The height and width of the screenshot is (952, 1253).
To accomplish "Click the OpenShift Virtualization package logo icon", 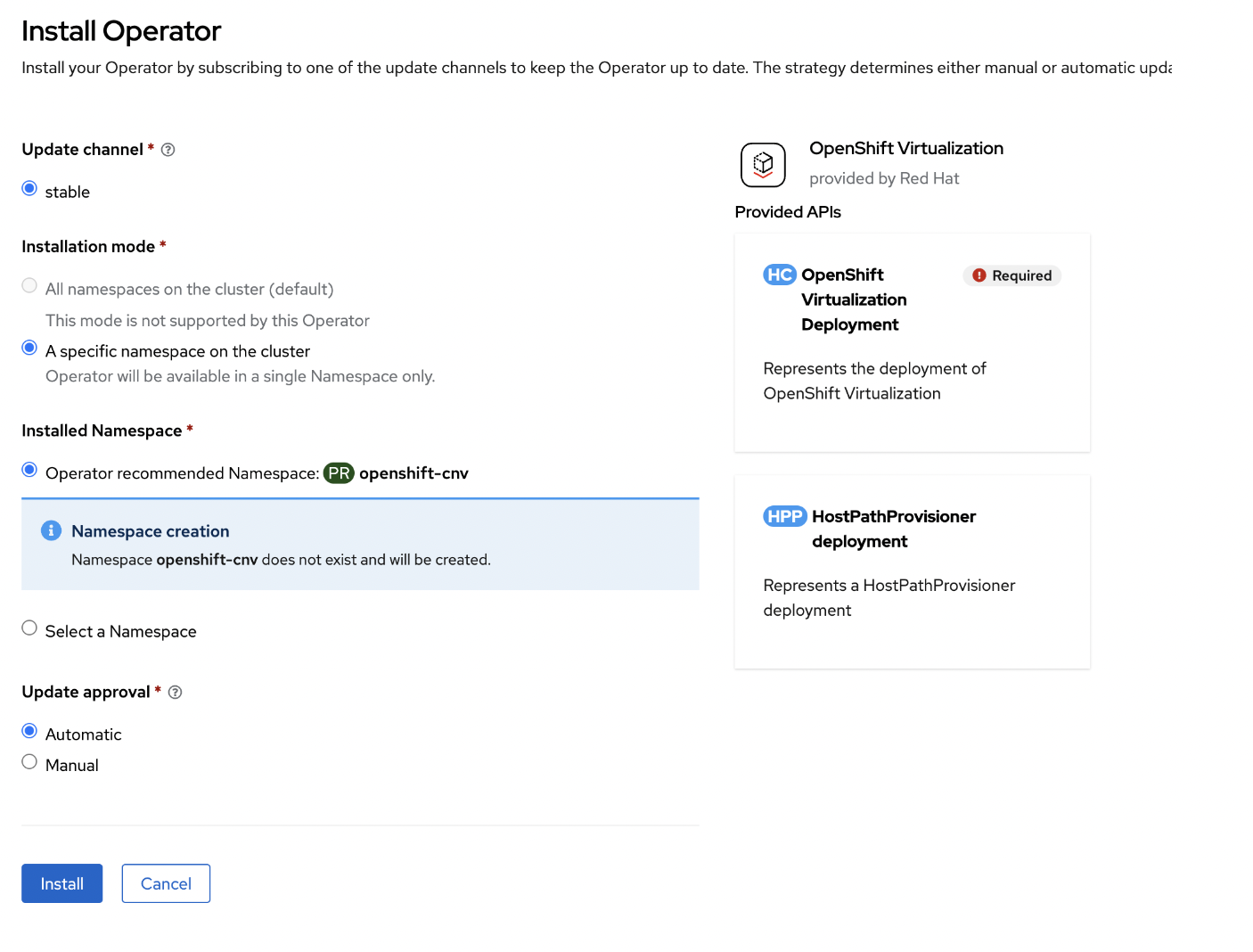I will 763,165.
